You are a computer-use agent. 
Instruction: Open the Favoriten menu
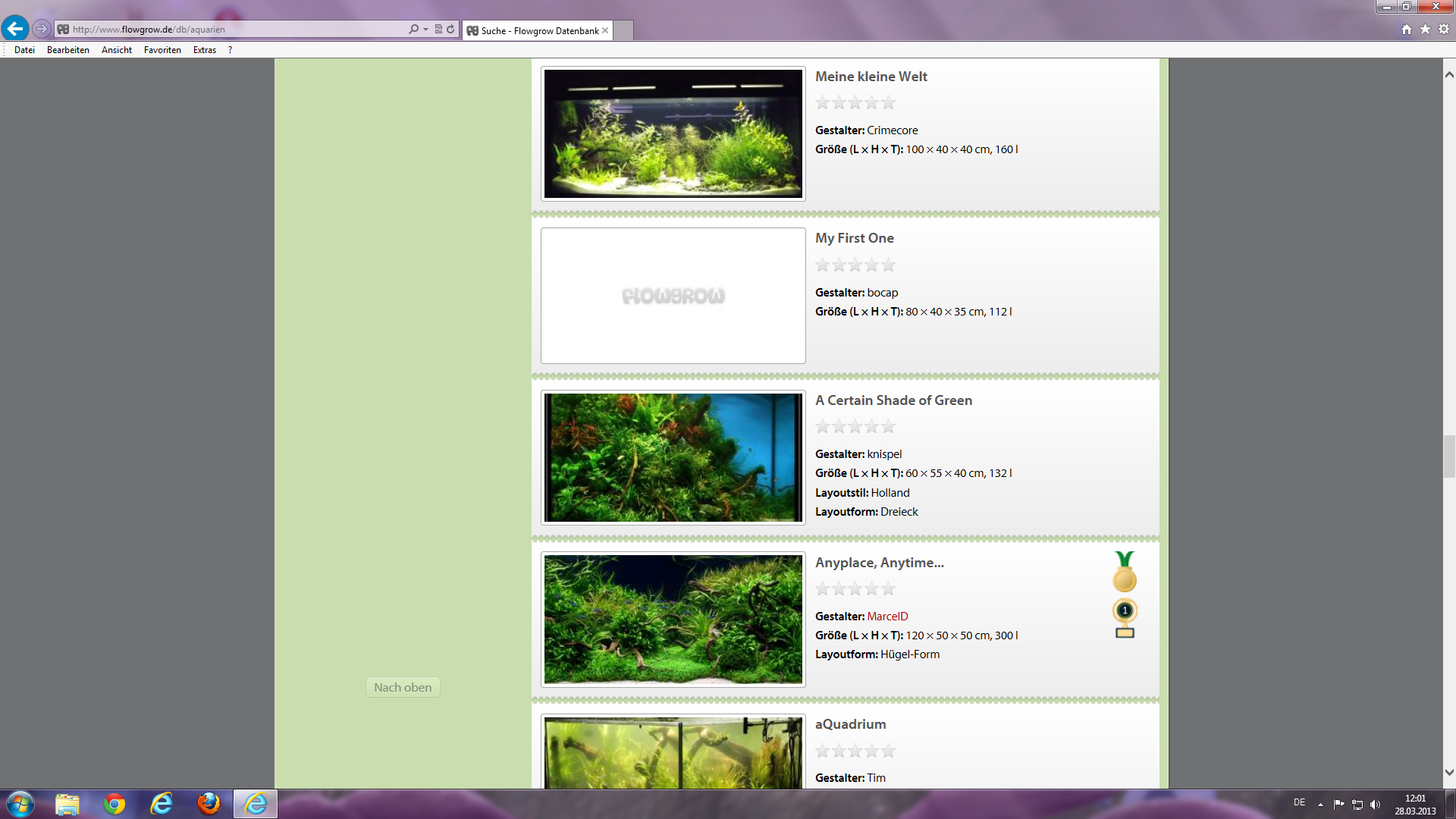click(x=162, y=50)
